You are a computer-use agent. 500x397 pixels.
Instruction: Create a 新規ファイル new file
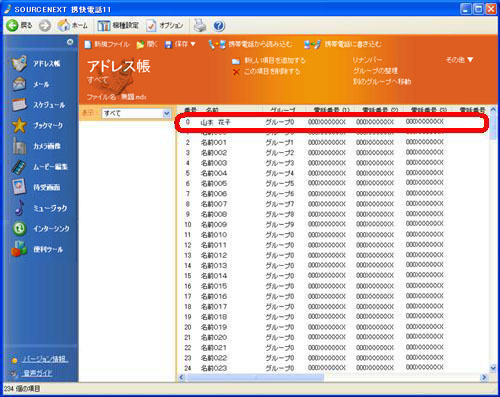pyautogui.click(x=107, y=44)
